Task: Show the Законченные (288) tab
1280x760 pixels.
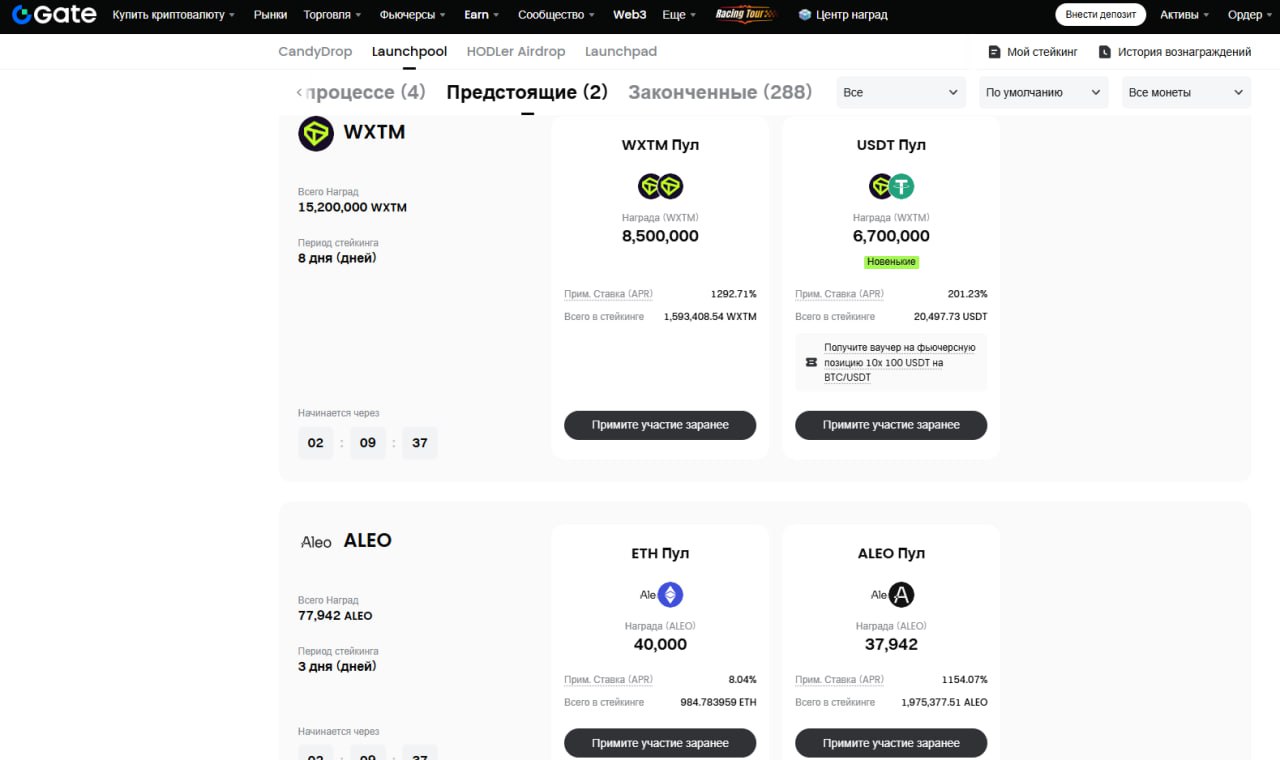Action: click(720, 92)
